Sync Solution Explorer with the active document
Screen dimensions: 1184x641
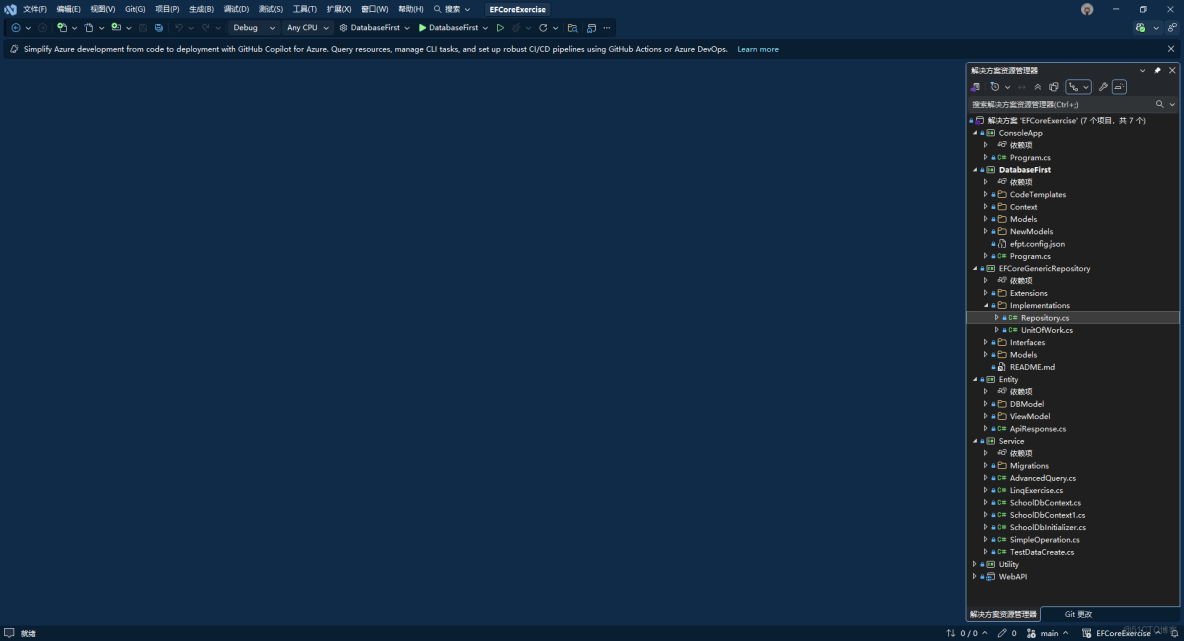tap(1021, 86)
